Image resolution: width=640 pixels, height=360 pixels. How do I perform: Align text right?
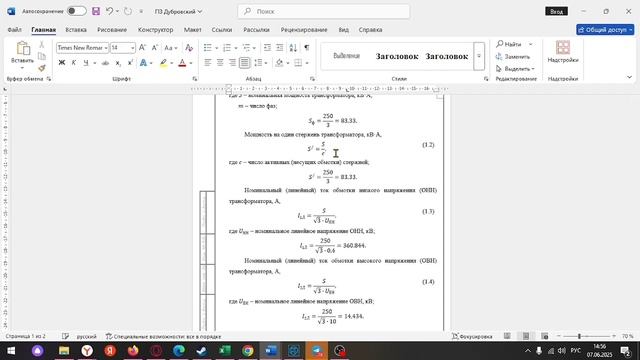tap(232, 63)
